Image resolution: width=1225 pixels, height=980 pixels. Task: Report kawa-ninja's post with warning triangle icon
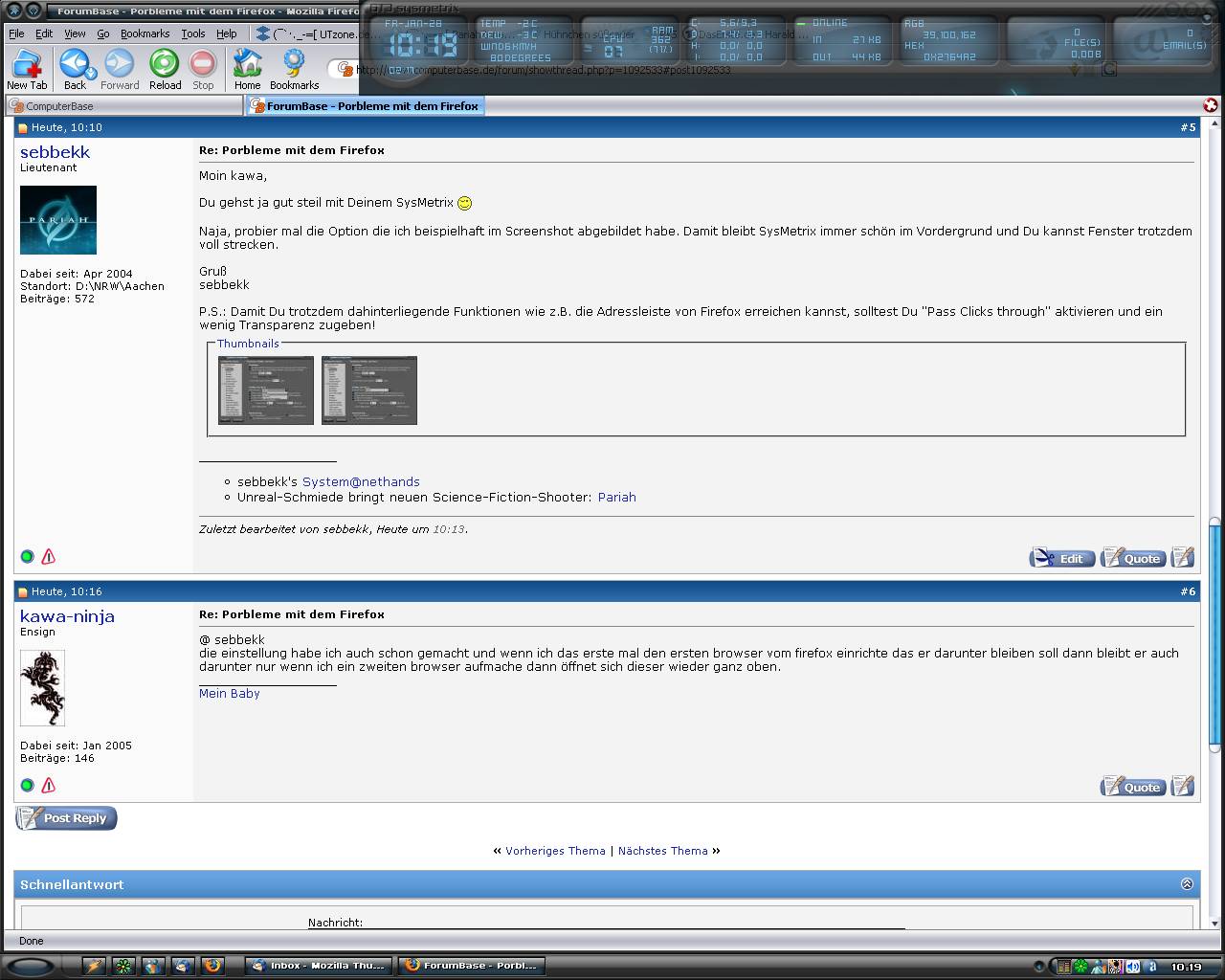[x=48, y=785]
